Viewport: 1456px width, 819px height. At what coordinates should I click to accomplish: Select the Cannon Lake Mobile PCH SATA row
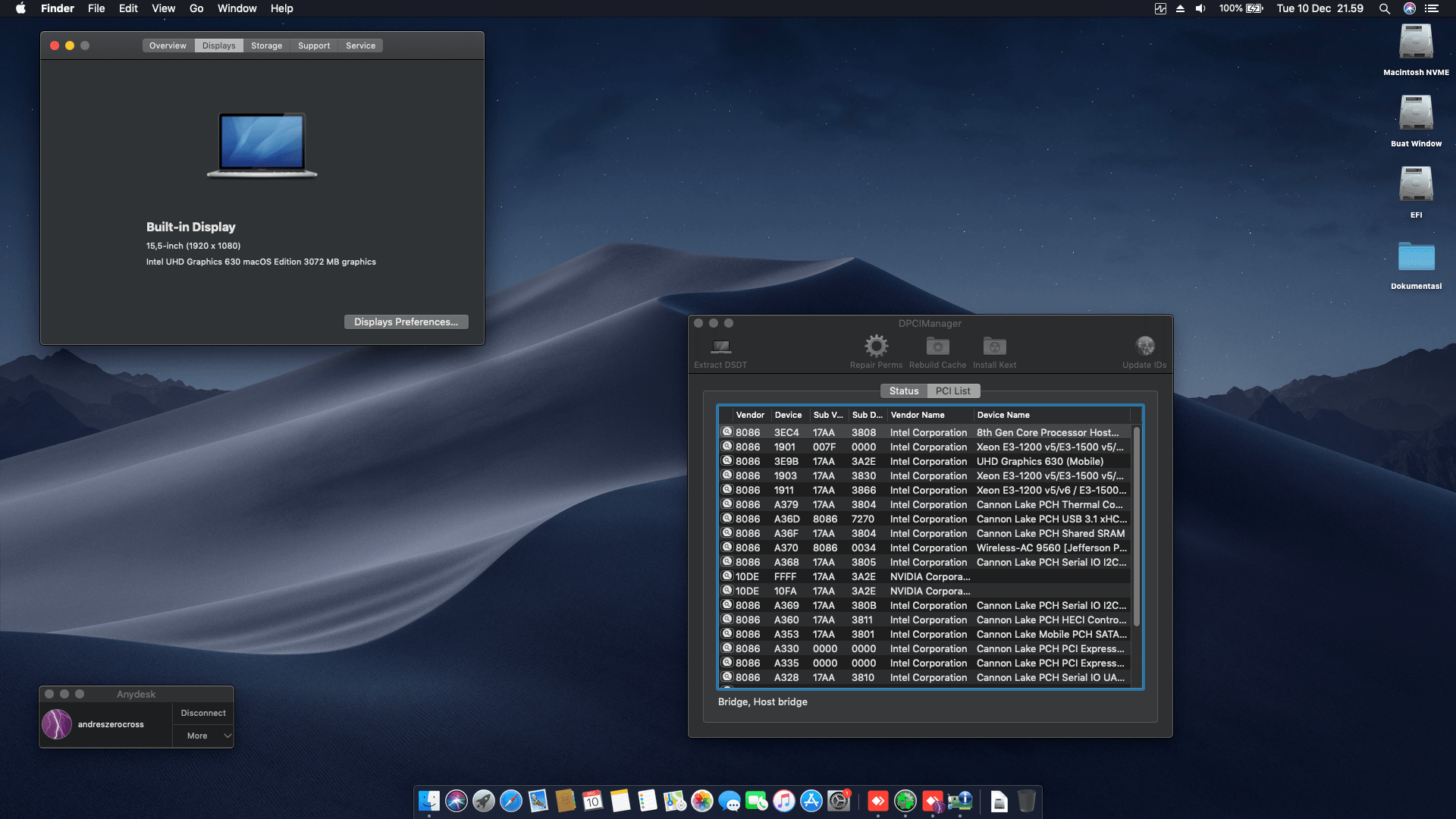(x=925, y=634)
